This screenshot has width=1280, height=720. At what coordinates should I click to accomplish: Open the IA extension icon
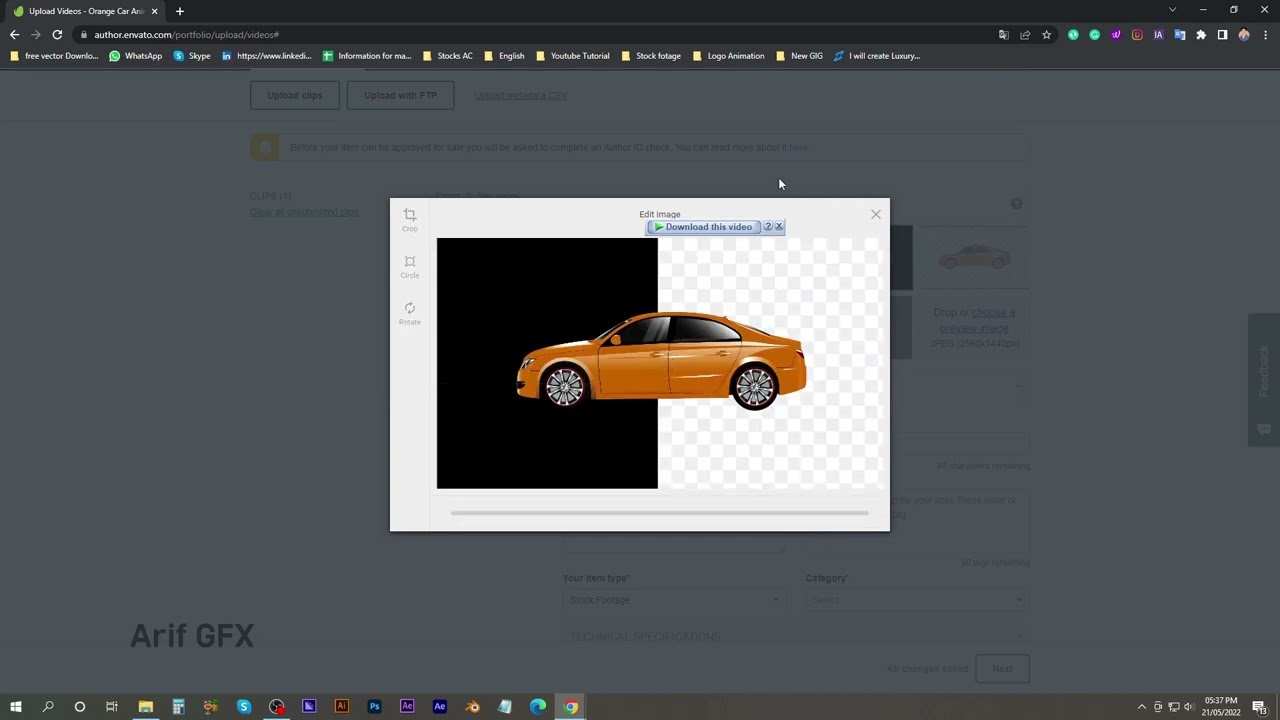pyautogui.click(x=1158, y=35)
